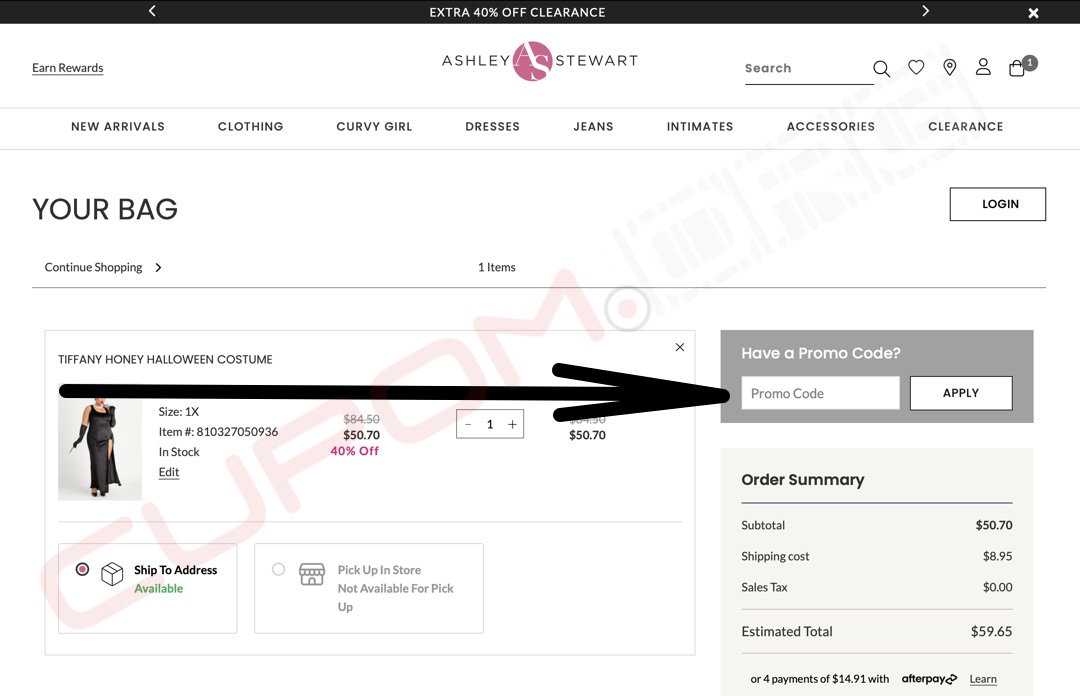The image size is (1080, 696).
Task: Open the shopping bag icon
Action: pos(1017,68)
